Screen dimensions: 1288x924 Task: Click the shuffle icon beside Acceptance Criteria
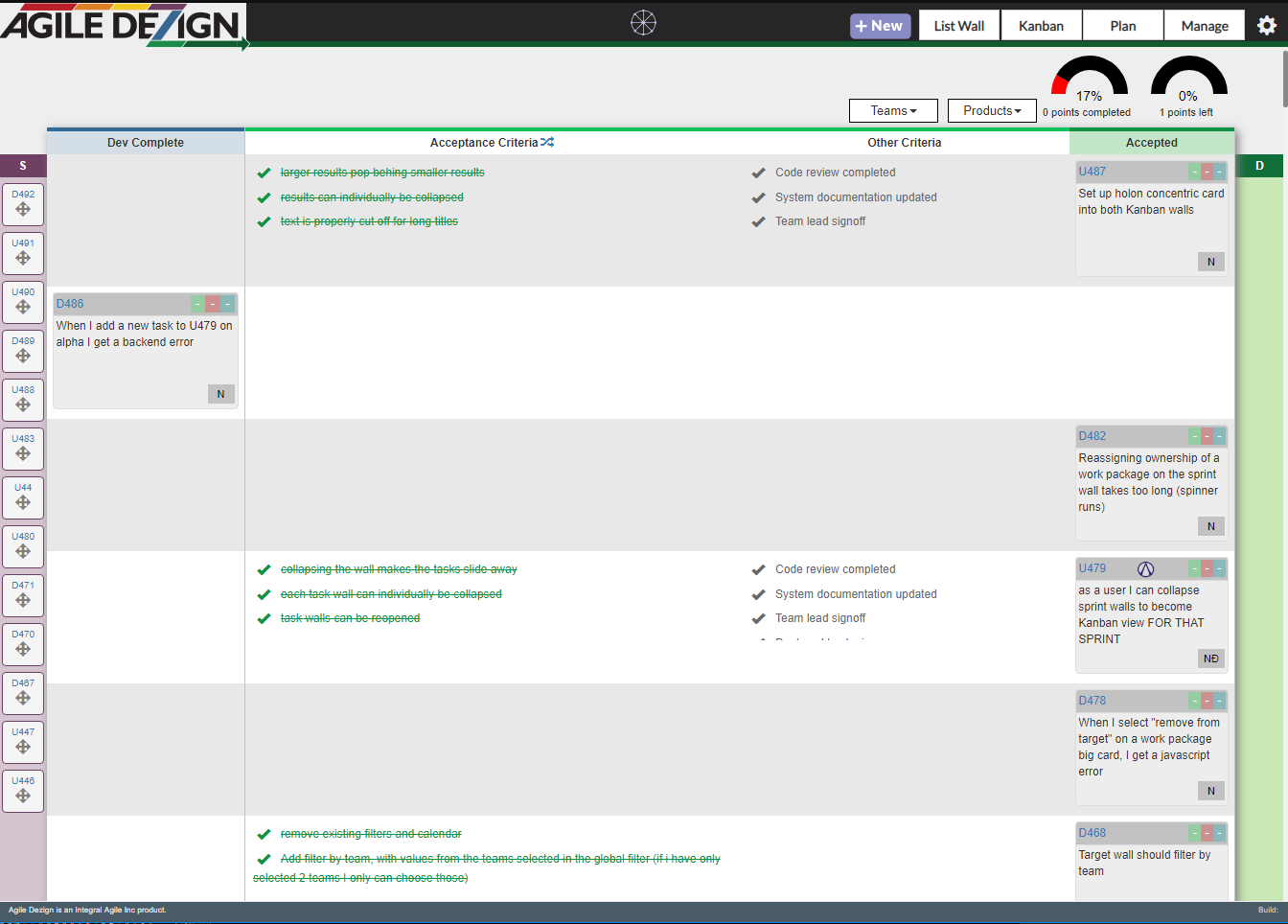[547, 142]
